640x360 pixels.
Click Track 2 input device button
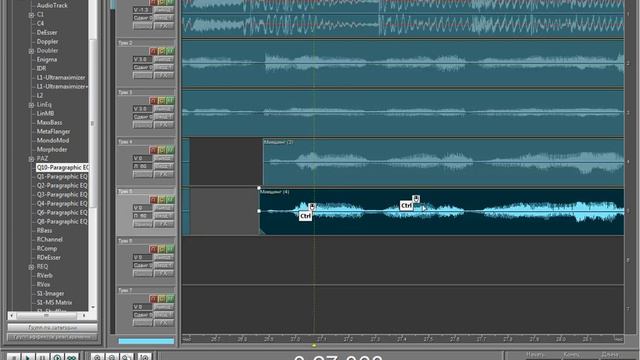[164, 67]
